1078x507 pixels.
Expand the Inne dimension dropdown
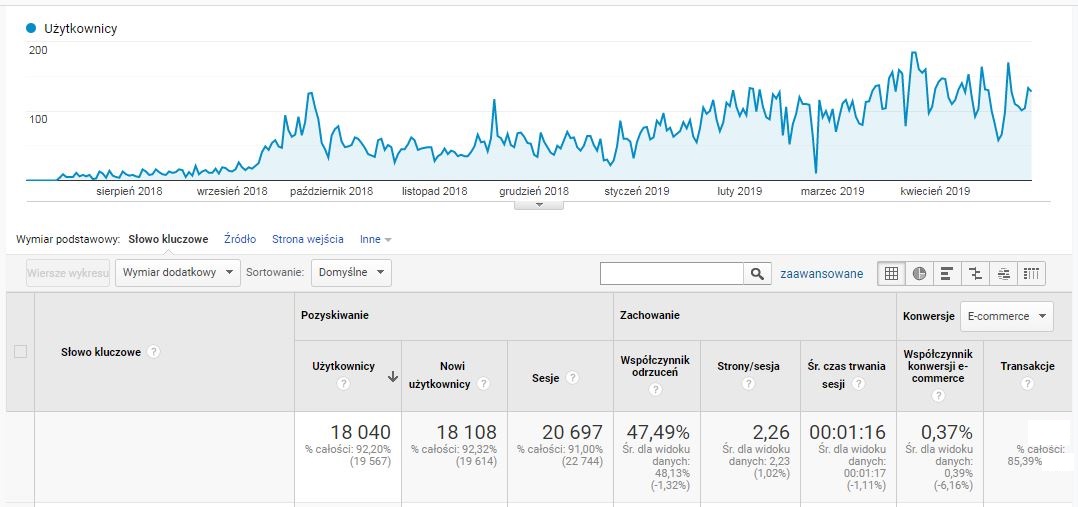pyautogui.click(x=375, y=239)
